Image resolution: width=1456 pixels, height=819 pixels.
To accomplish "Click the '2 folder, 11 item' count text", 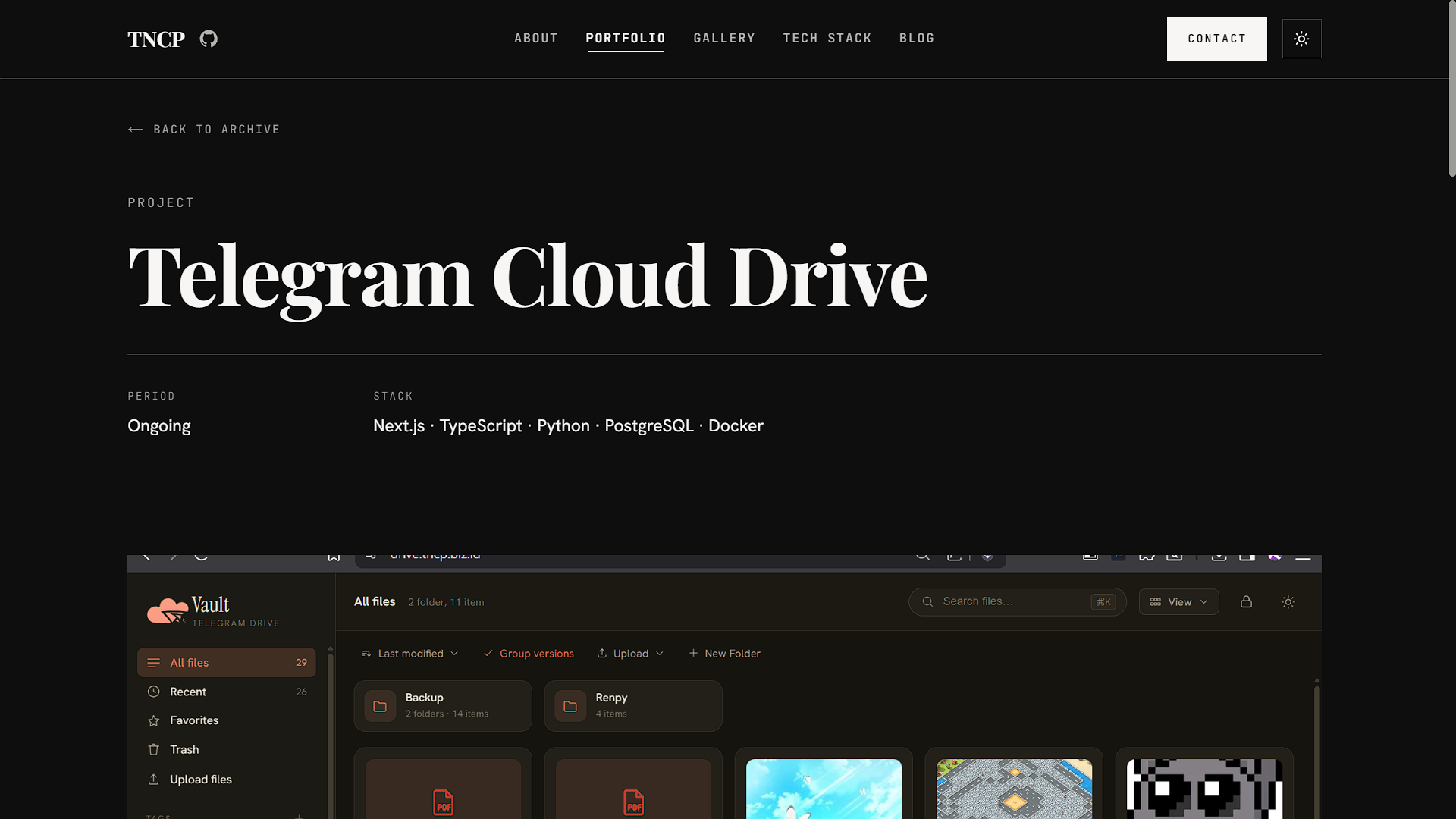I will 446,602.
